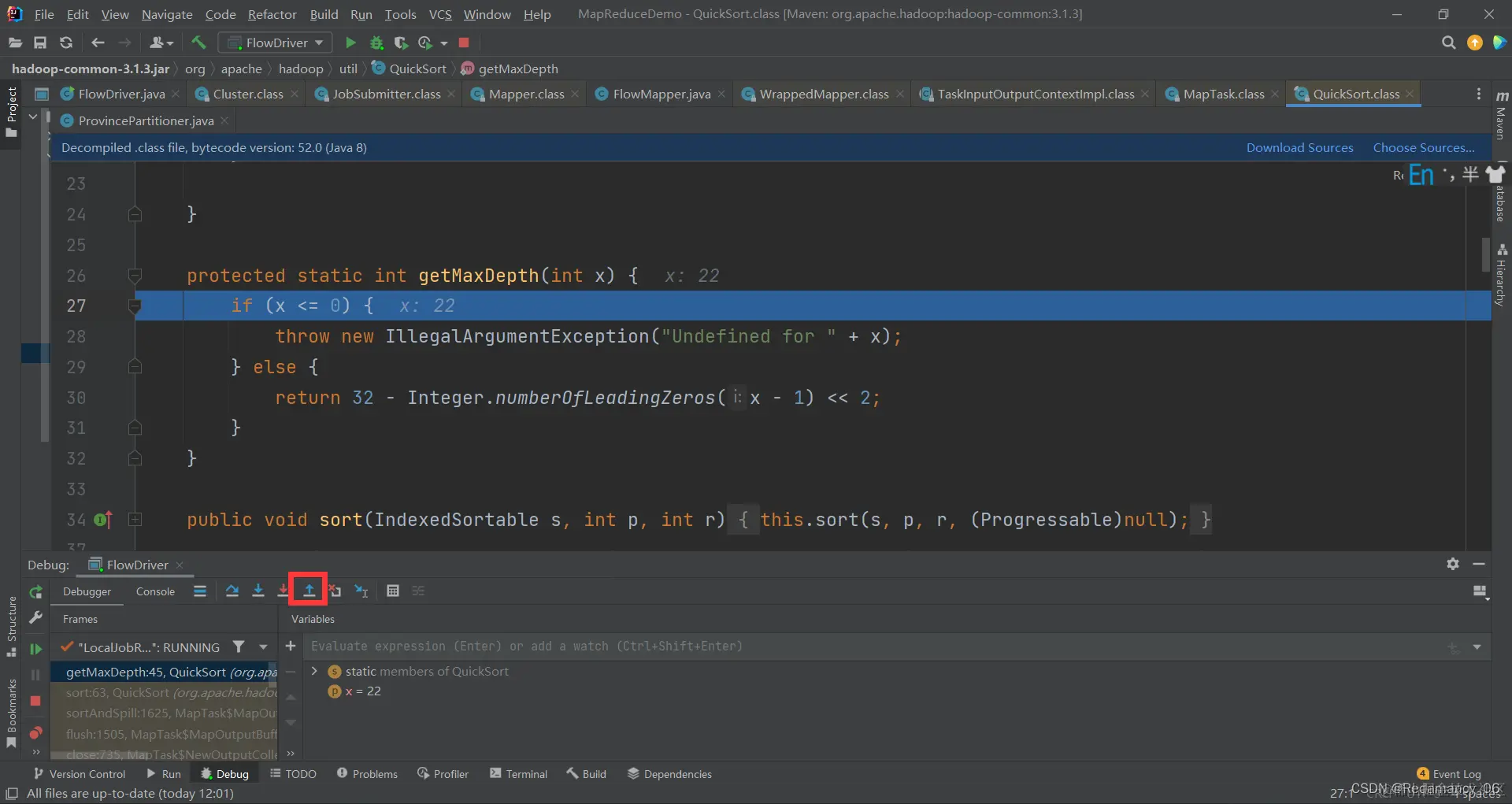The height and width of the screenshot is (804, 1512).
Task: Click Step Over in the debugger toolbar
Action: pyautogui.click(x=232, y=591)
